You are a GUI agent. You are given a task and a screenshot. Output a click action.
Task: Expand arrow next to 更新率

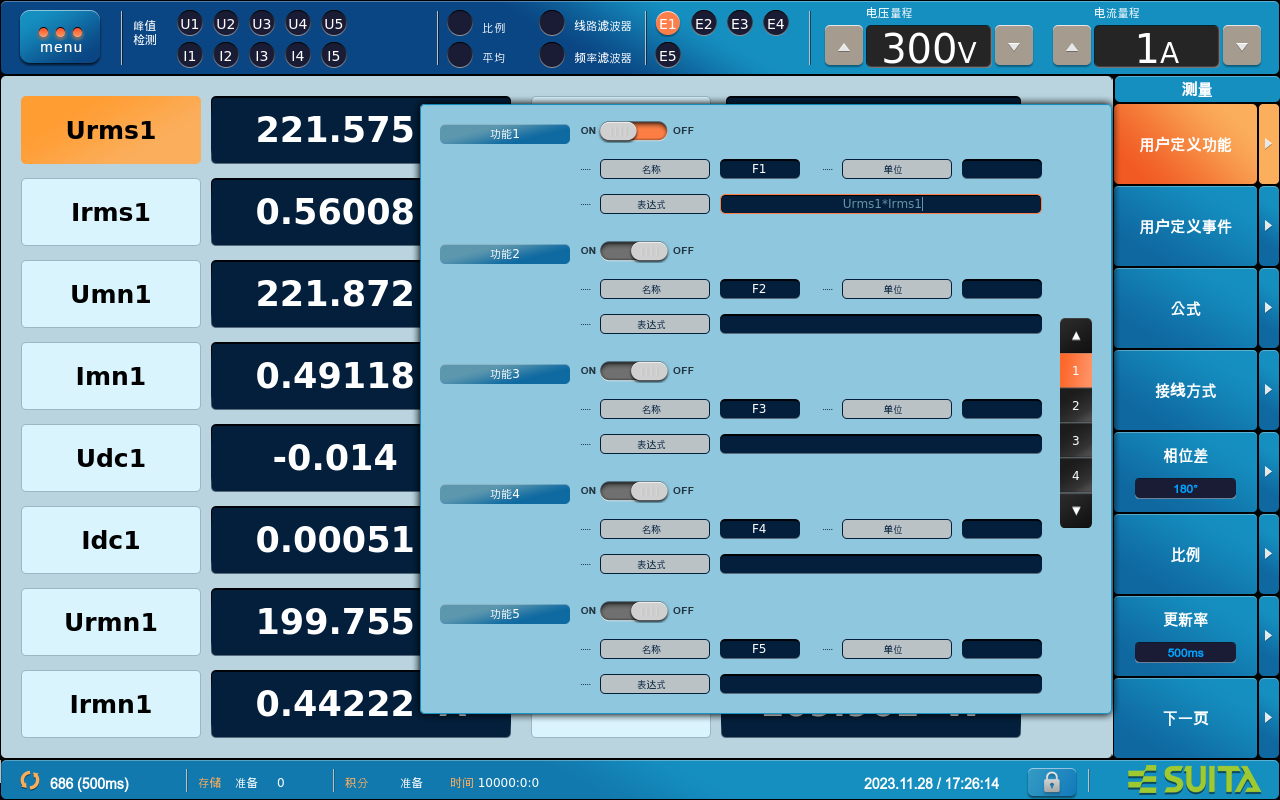tap(1269, 636)
